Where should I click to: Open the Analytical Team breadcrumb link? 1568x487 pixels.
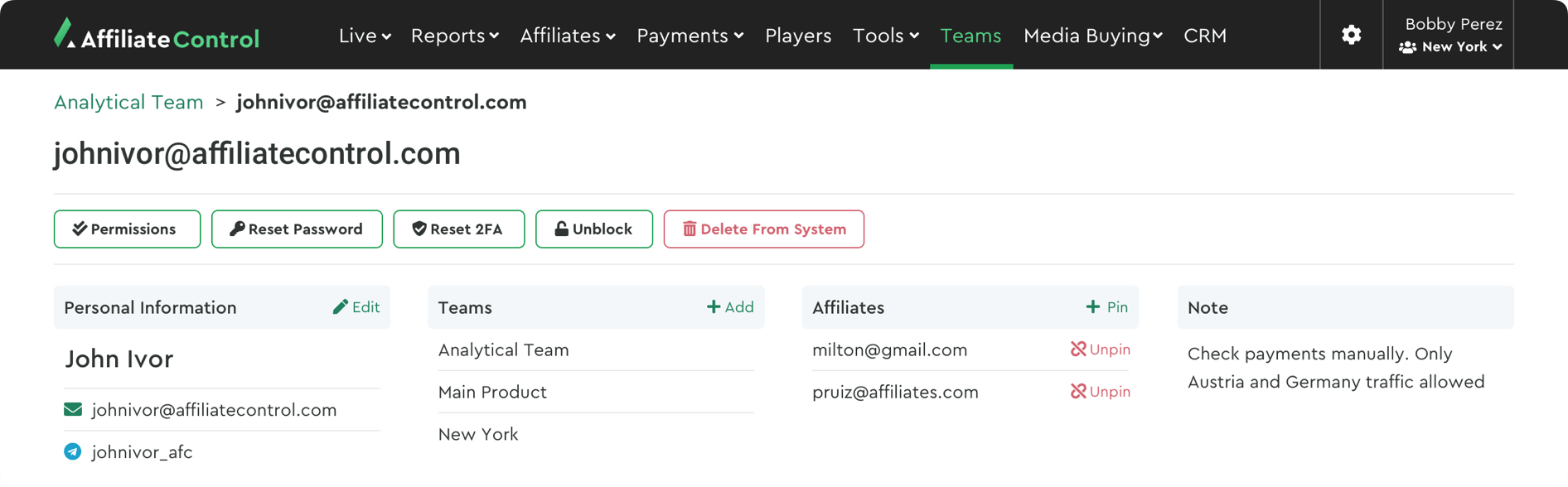tap(128, 102)
